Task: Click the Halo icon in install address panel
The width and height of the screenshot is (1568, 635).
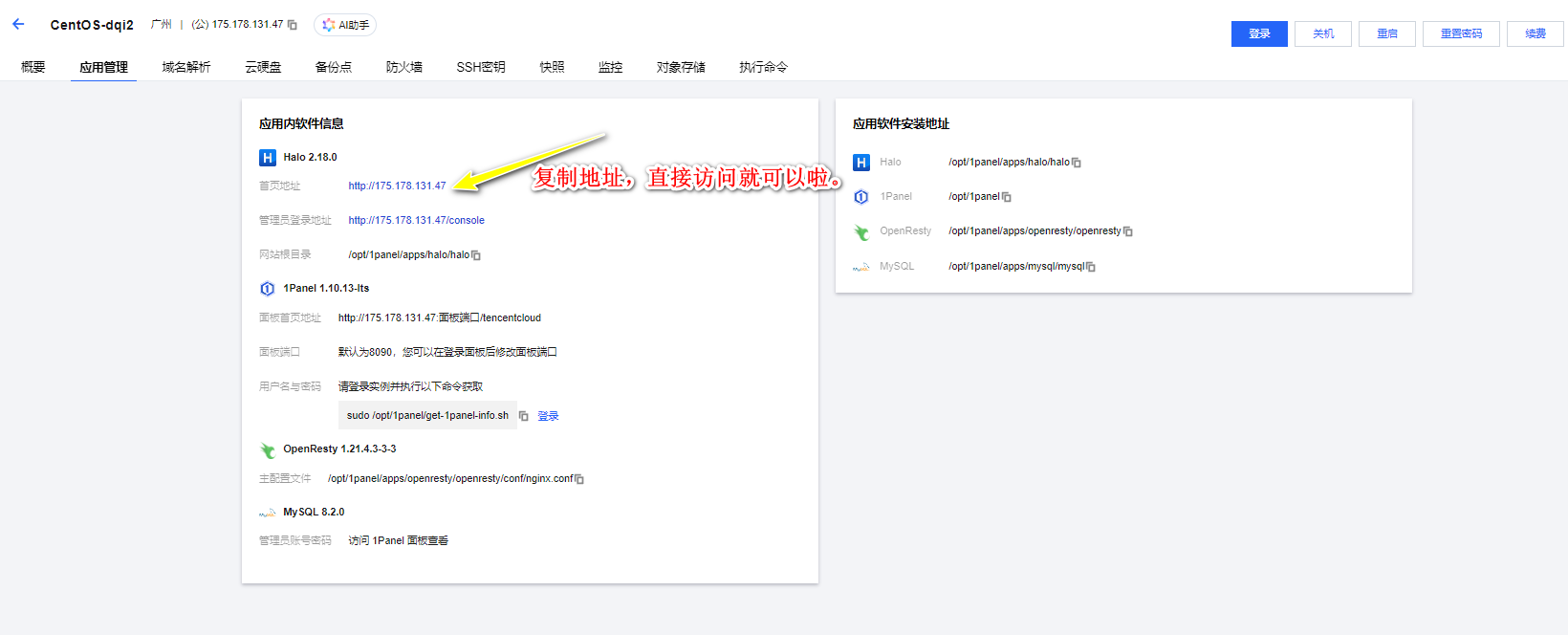Action: pos(861,163)
